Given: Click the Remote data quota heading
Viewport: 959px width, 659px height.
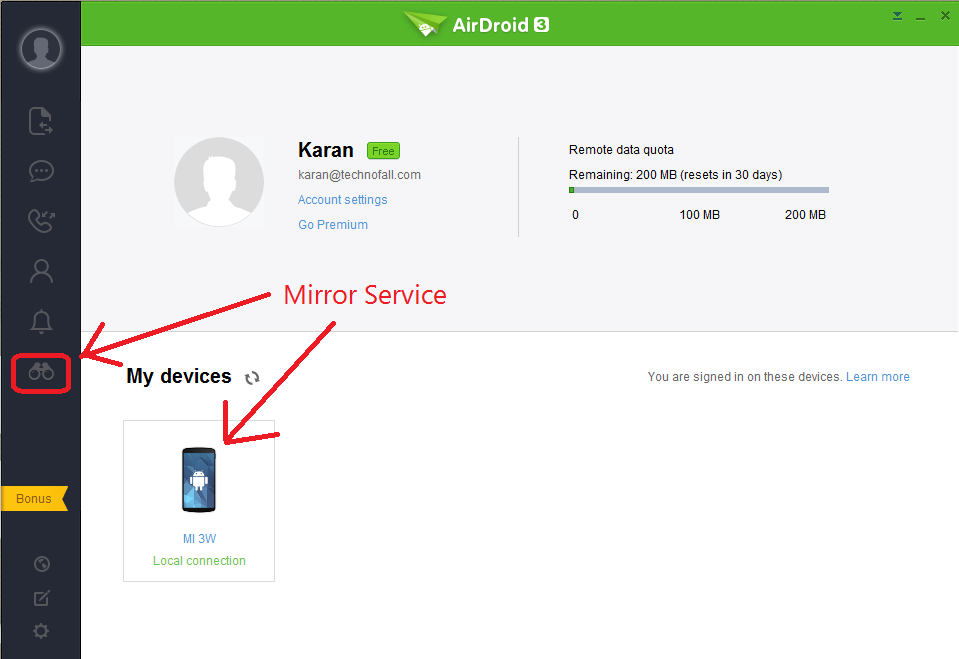Looking at the screenshot, I should pos(621,149).
